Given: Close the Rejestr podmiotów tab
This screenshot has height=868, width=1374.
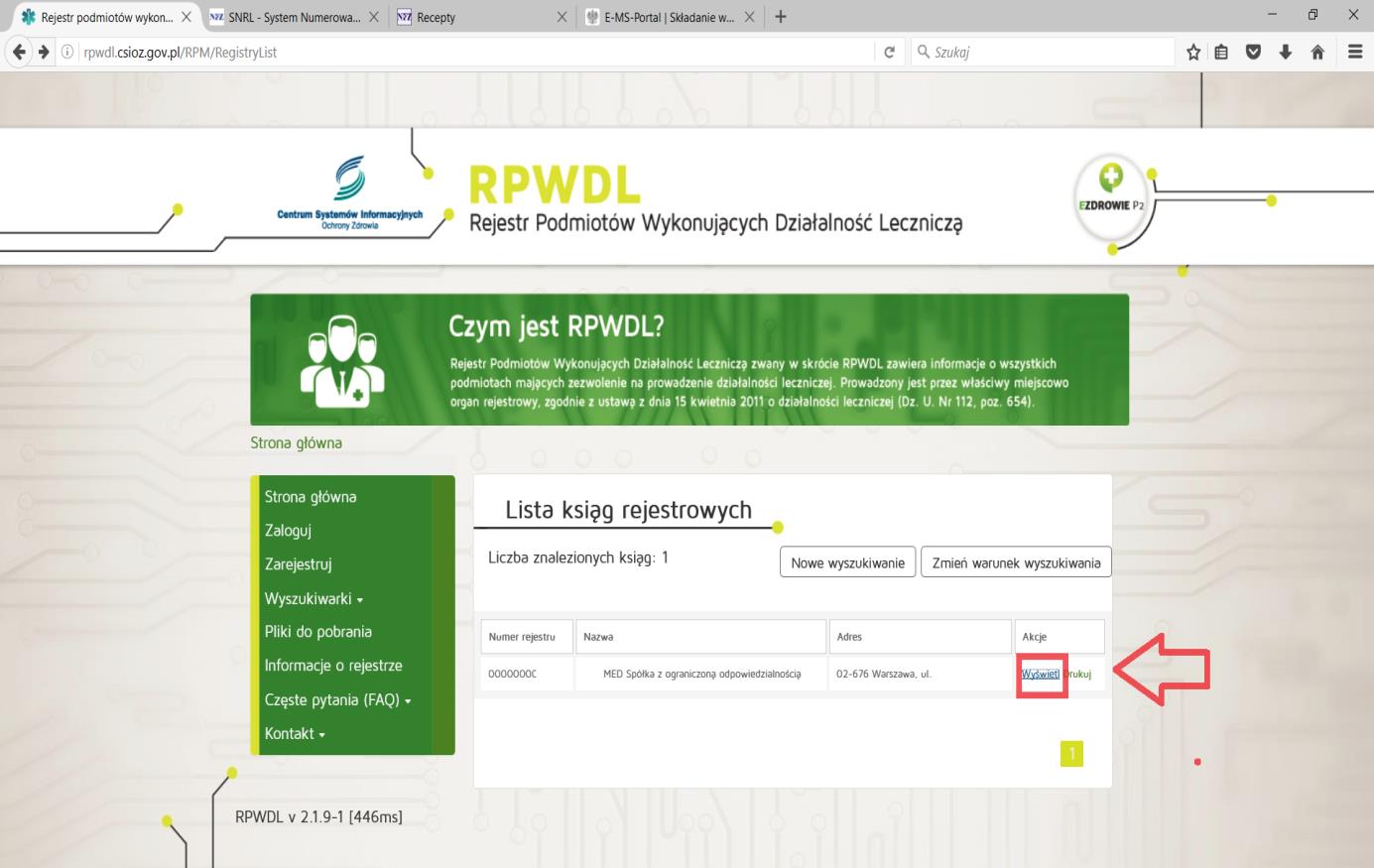Looking at the screenshot, I should point(186,17).
